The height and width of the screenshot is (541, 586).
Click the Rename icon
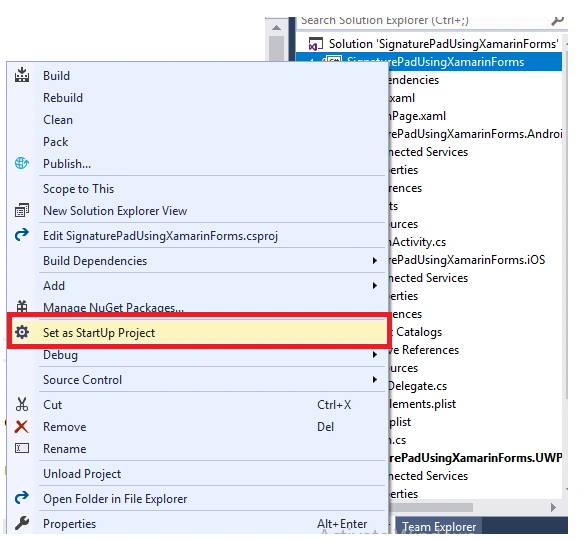click(22, 448)
